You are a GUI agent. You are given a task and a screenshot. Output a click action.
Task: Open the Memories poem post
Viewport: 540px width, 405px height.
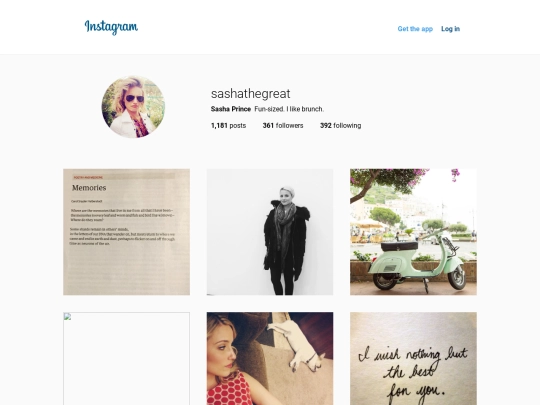coord(126,232)
